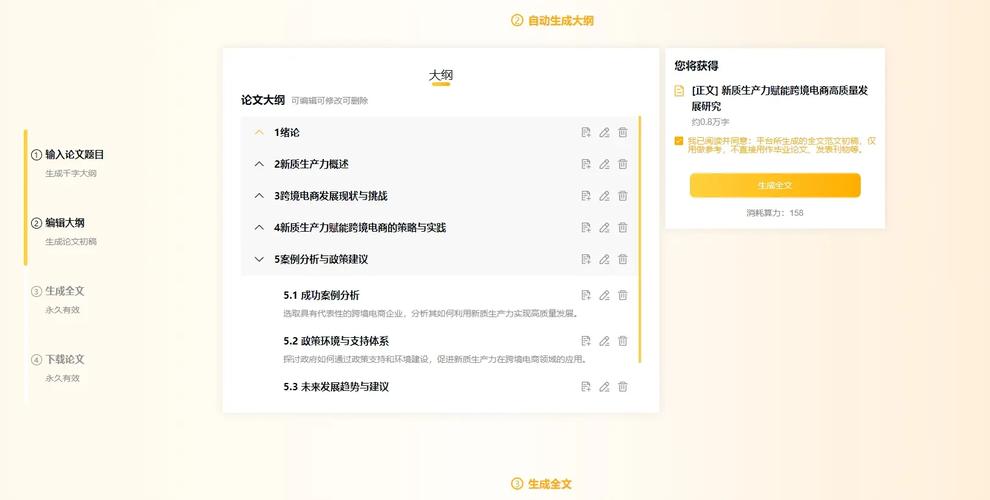Viewport: 990px width, 500px height.
Task: Add subsection under 2新质生产力概述
Action: (x=586, y=164)
